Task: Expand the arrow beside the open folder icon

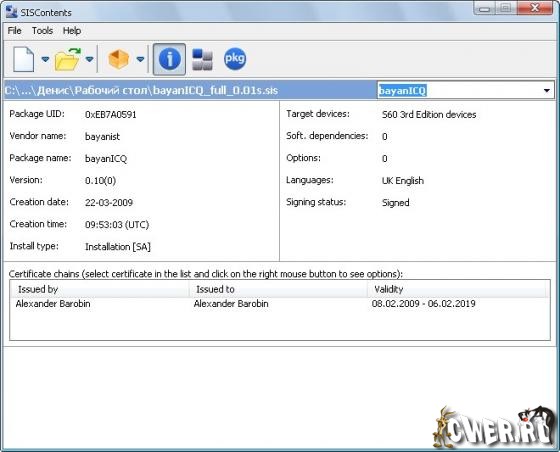Action: 90,59
